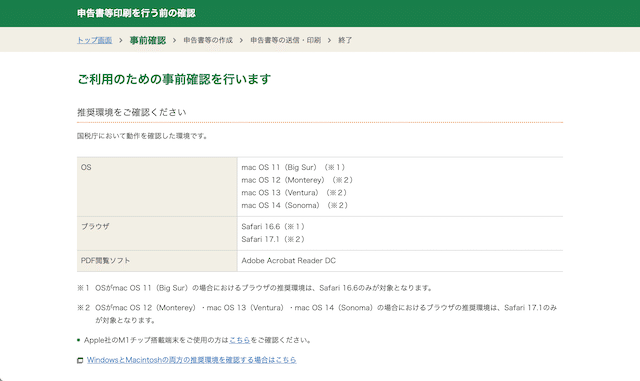The width and height of the screenshot is (640, 381).
Task: Click the chevron before 終了 breadcrumb
Action: pyautogui.click(x=329, y=40)
